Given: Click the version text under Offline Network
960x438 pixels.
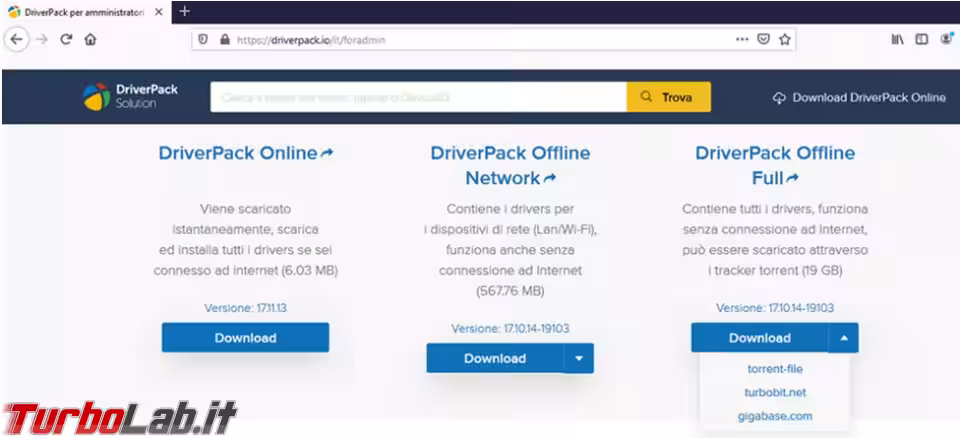Looking at the screenshot, I should tap(510, 329).
